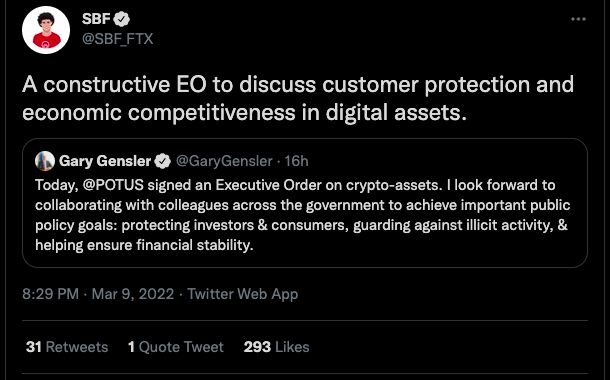Open the Gary Gensler display name
Screen dimensions: 610x380
click(105, 161)
